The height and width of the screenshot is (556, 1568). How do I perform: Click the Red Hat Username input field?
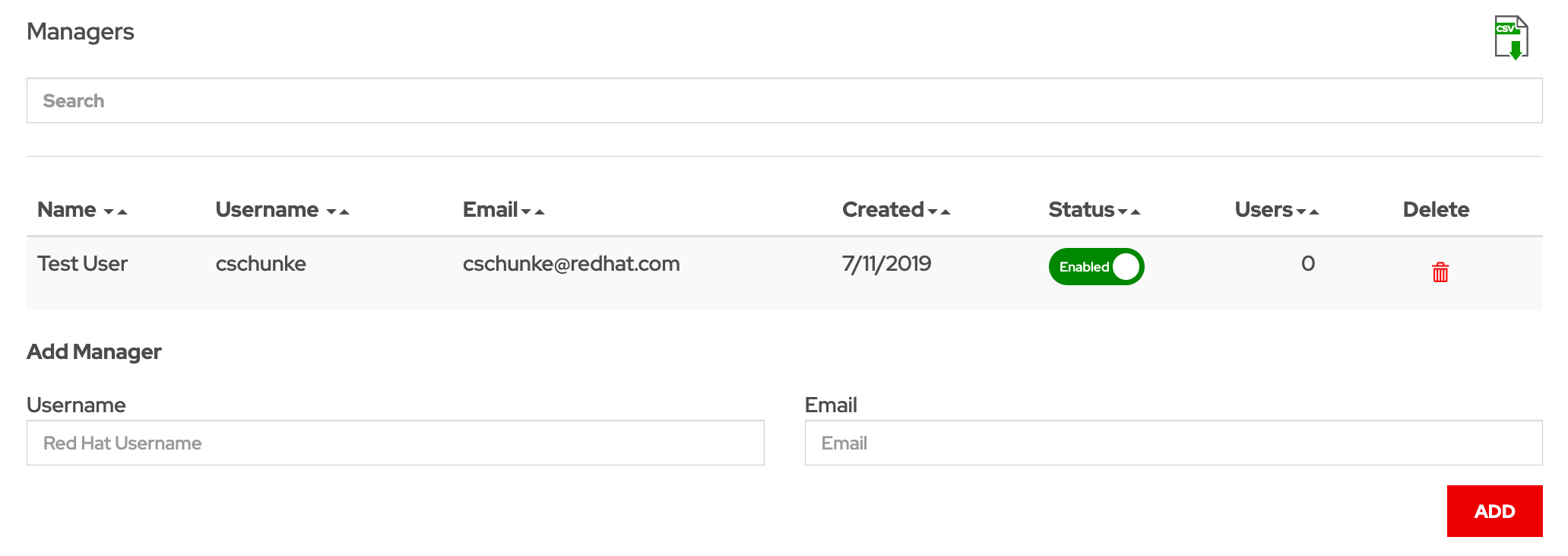click(395, 443)
